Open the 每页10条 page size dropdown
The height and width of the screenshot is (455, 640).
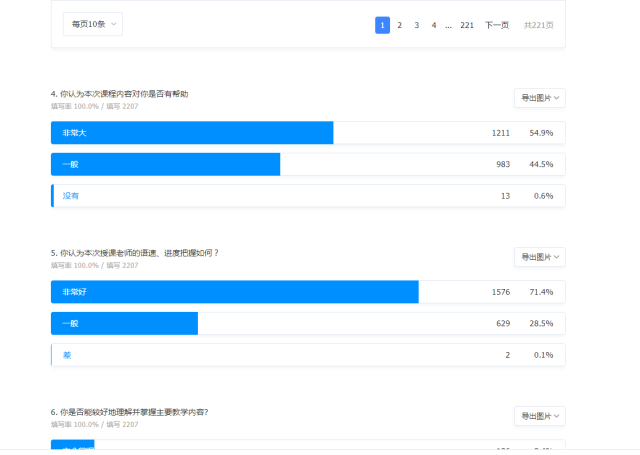point(92,24)
